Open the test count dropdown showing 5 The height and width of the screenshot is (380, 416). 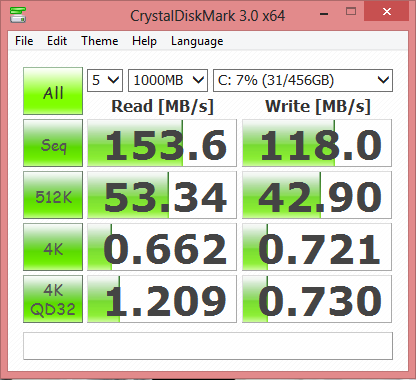pos(105,80)
